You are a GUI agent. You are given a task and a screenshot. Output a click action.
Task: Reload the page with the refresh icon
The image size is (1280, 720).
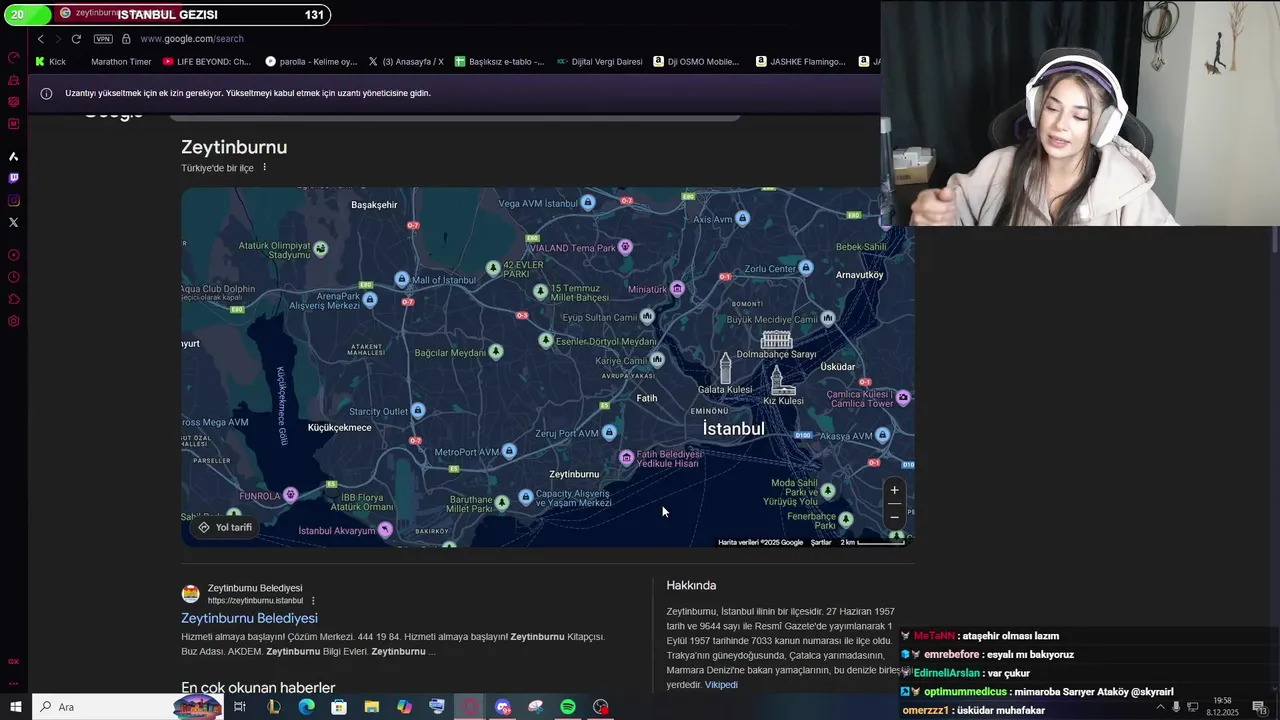click(76, 39)
